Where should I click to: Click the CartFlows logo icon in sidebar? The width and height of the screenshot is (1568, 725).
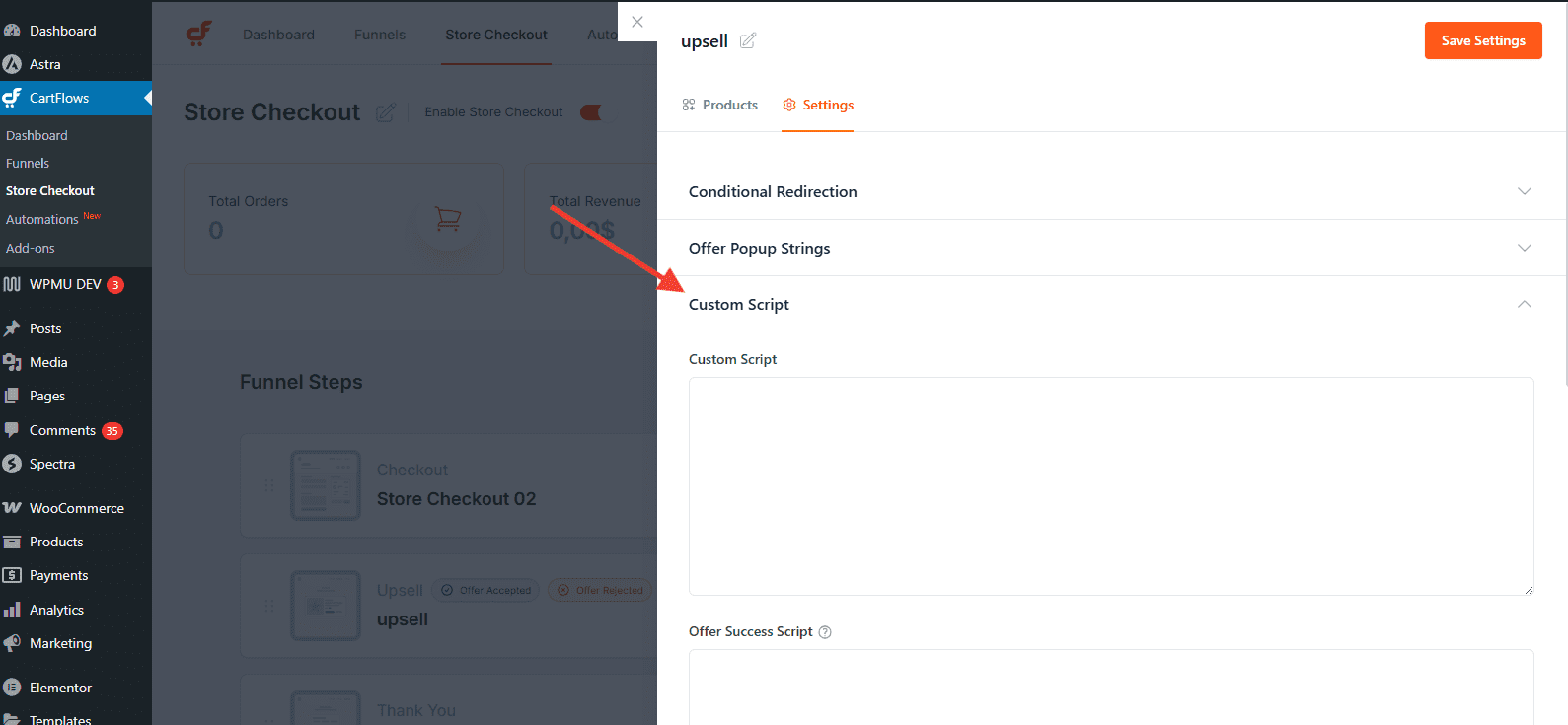[x=12, y=98]
